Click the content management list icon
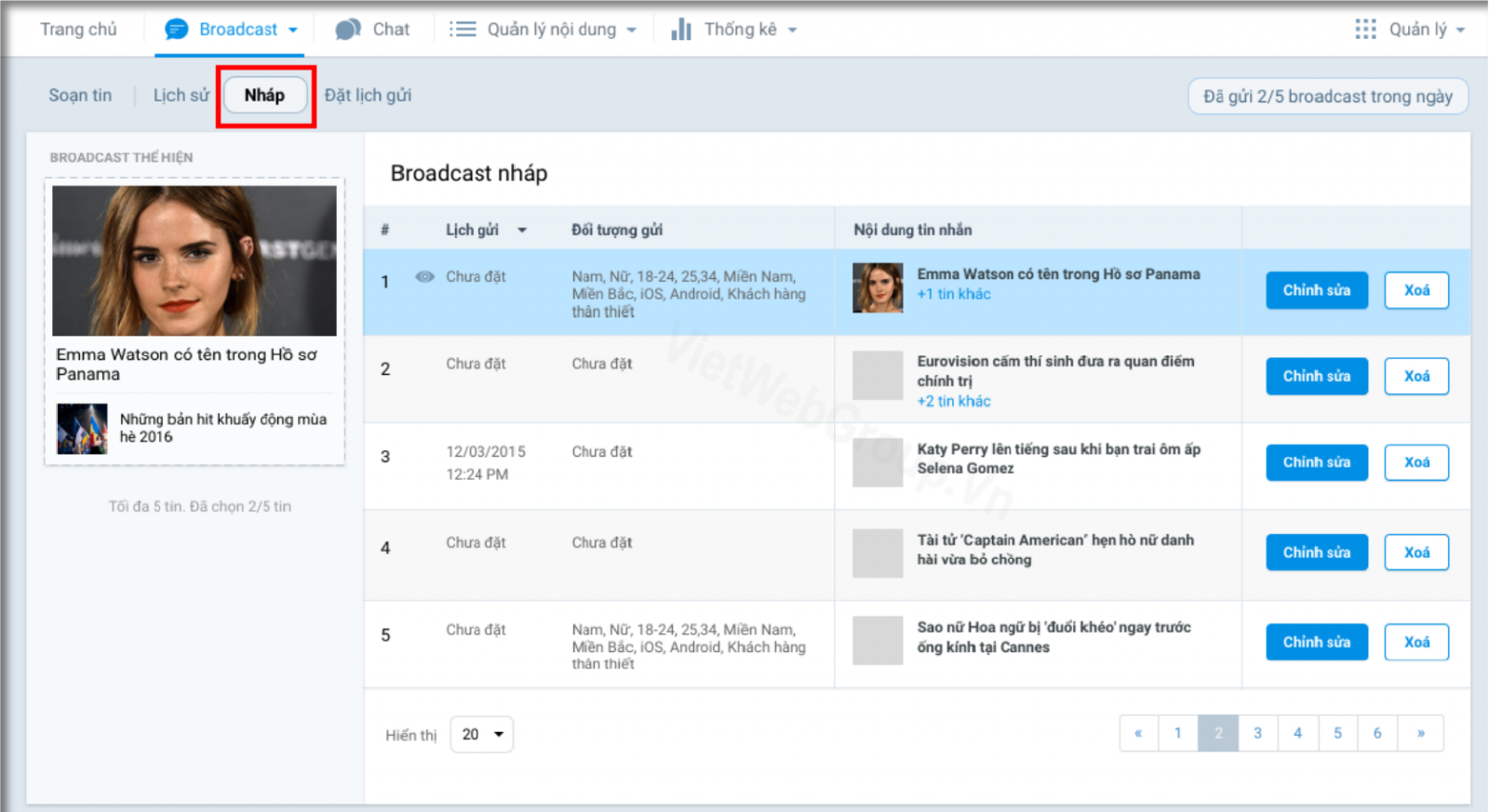This screenshot has width=1489, height=812. [x=463, y=30]
